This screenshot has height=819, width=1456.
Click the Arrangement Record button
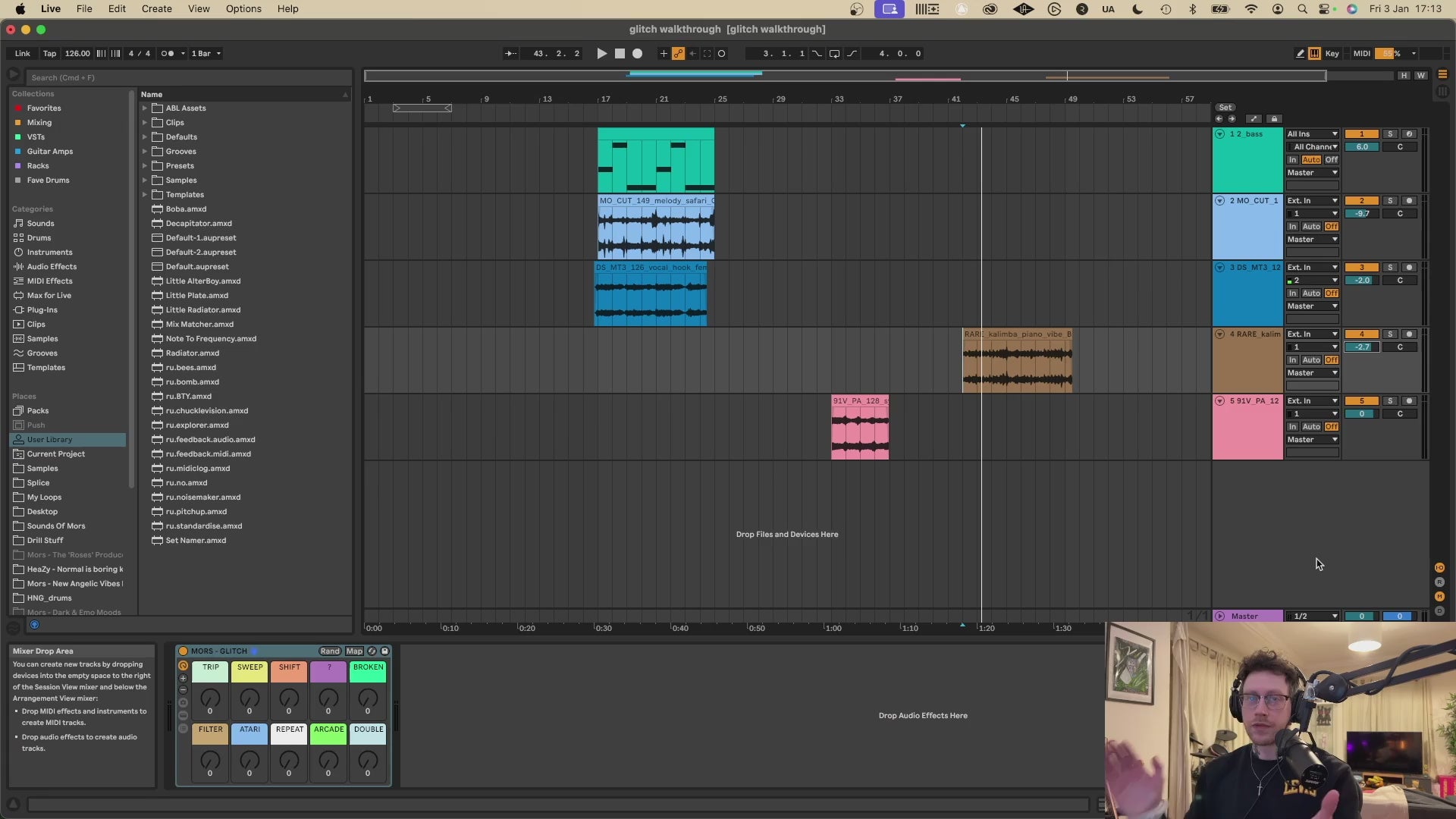(x=638, y=54)
